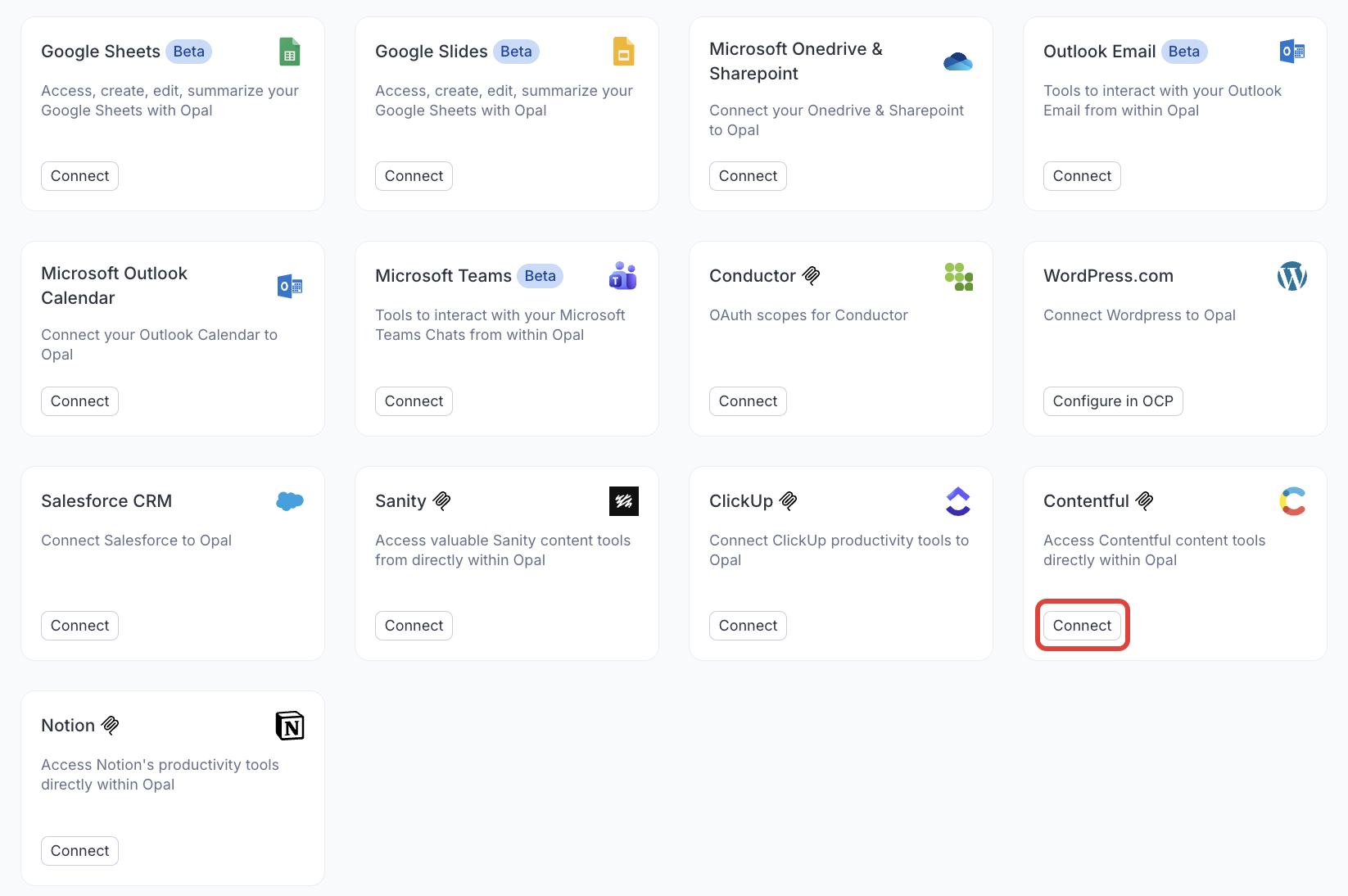Click 'Tools to interact with your Microsoft Teams' text
The height and width of the screenshot is (896, 1348).
(x=500, y=325)
